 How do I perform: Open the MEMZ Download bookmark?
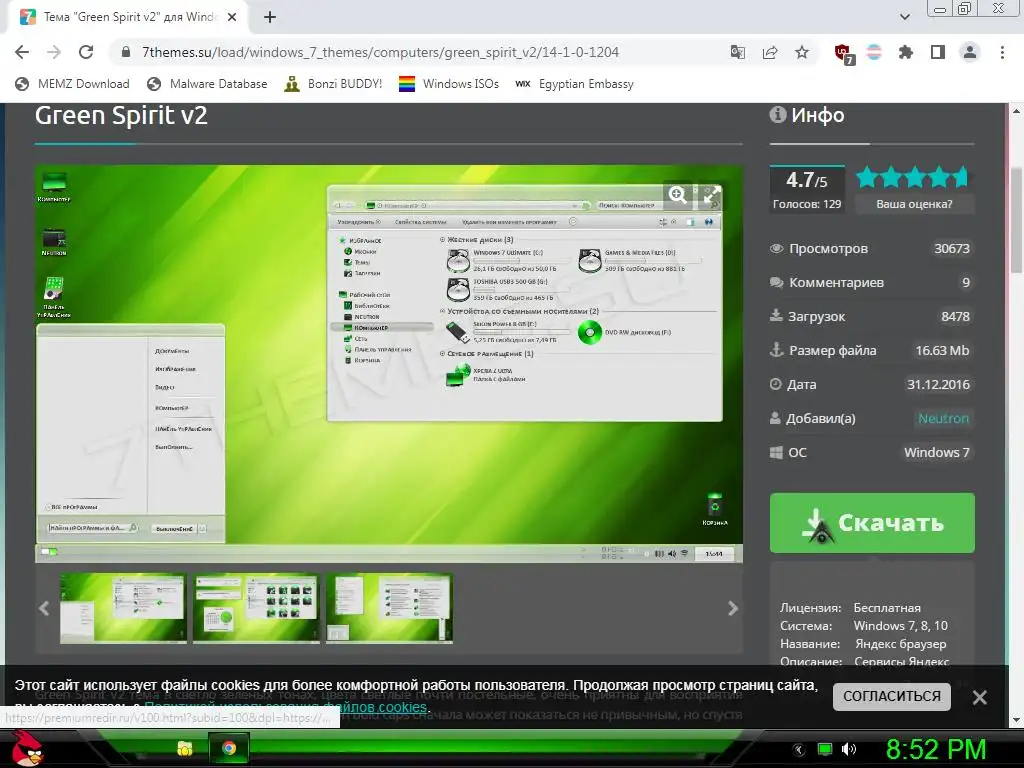72,84
